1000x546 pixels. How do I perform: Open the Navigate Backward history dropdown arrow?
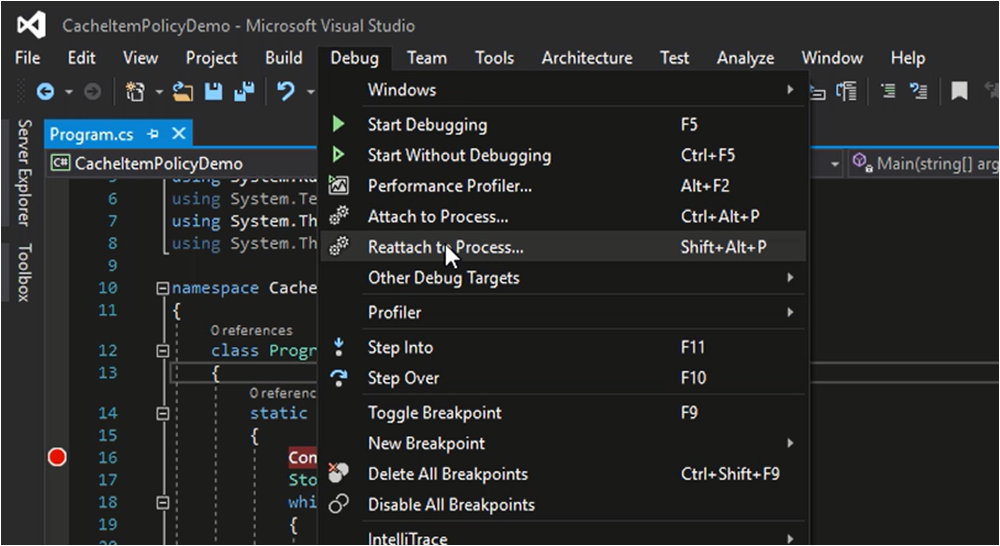click(68, 92)
